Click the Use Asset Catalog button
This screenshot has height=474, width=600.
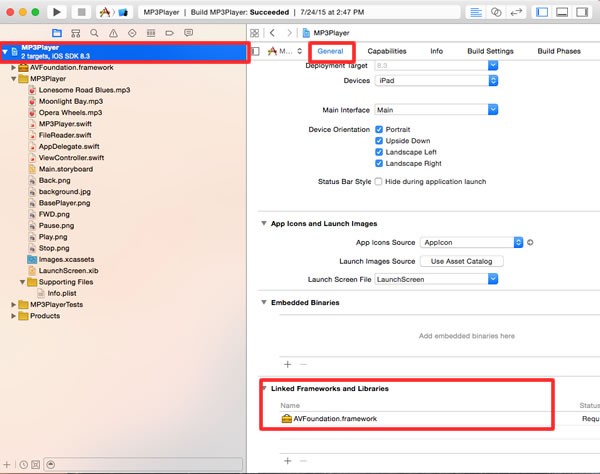click(461, 261)
